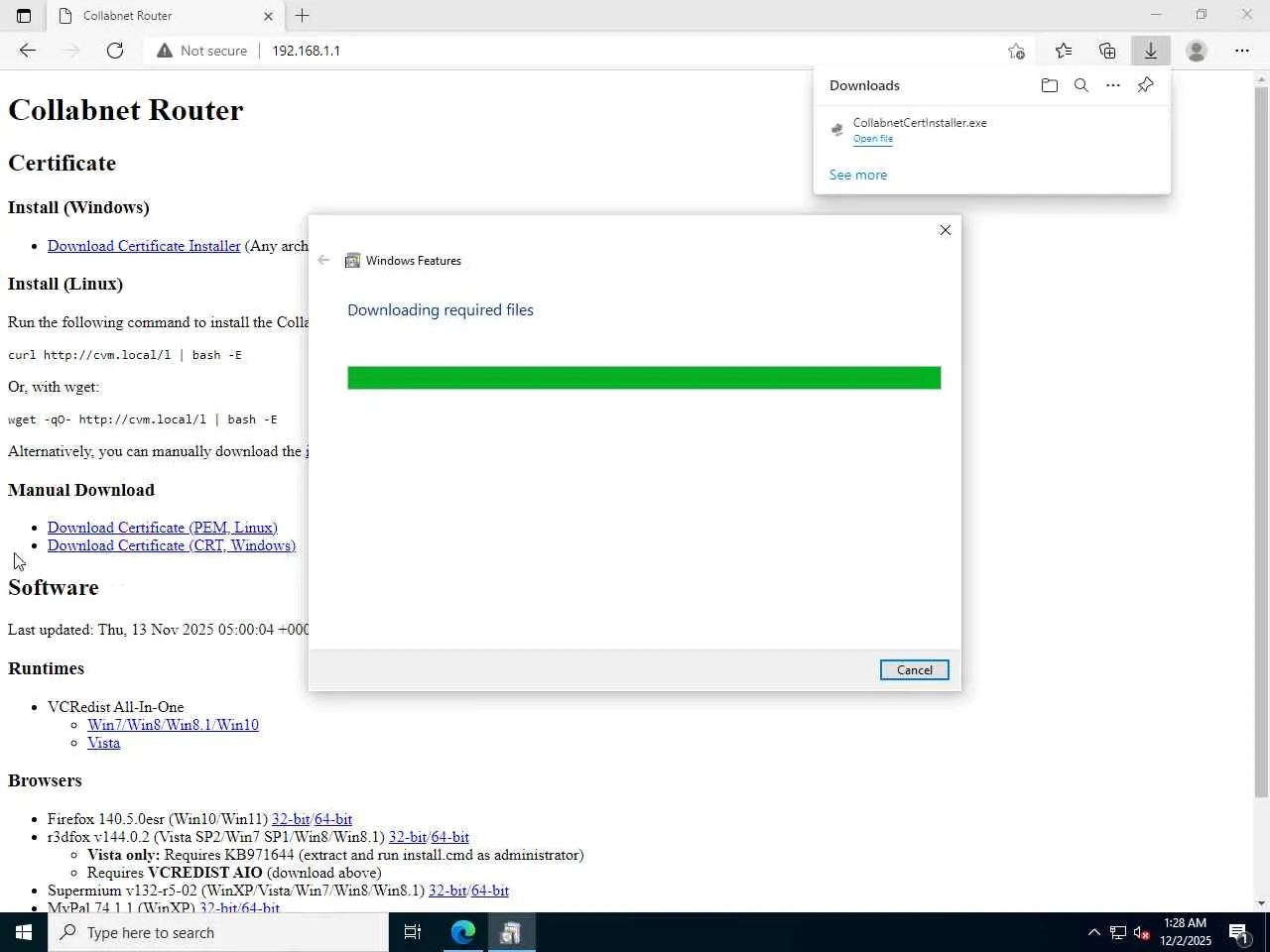
Task: Click the green download progress bar
Action: (x=644, y=378)
